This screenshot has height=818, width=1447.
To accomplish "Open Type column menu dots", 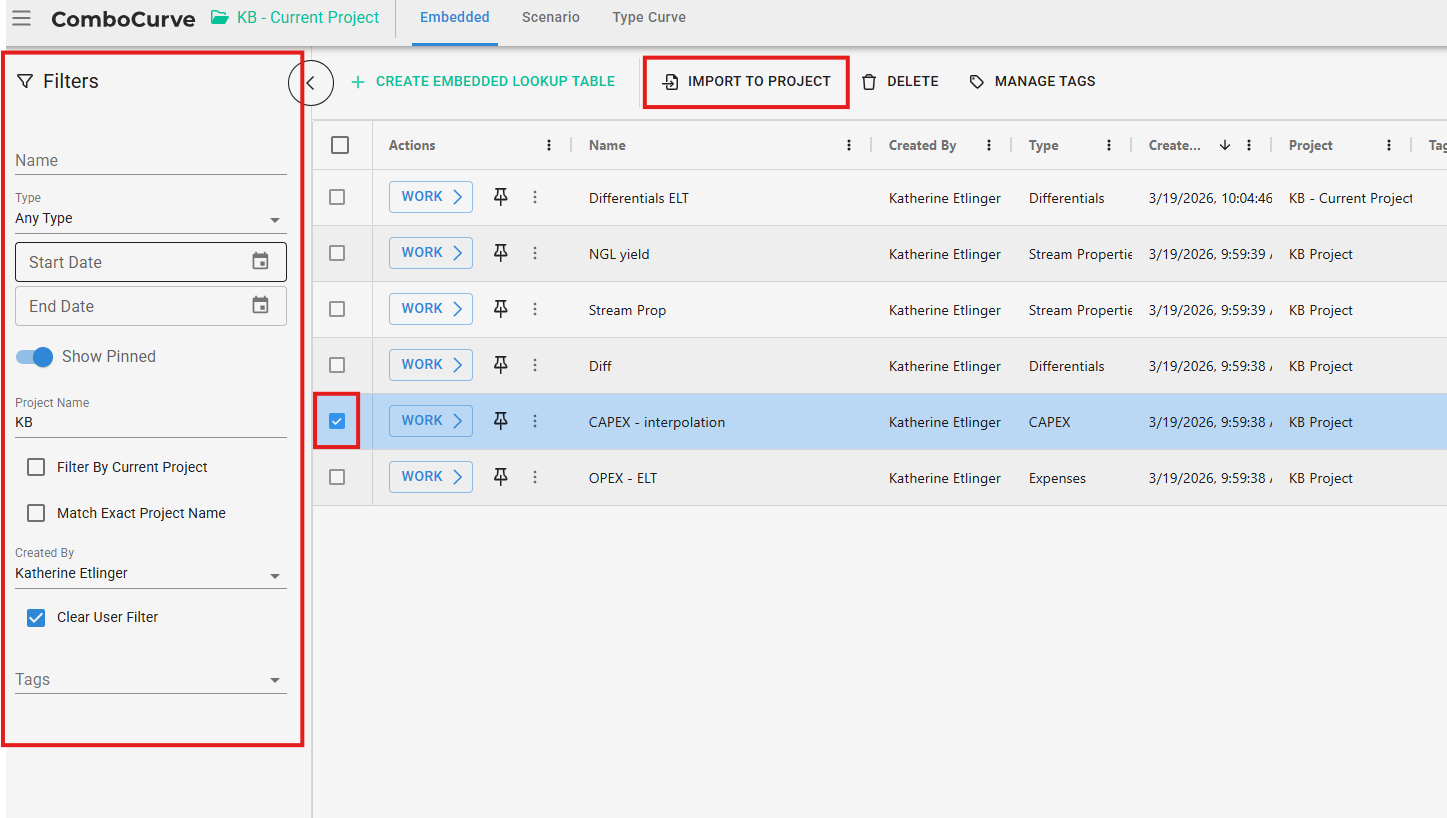I will pos(1109,145).
